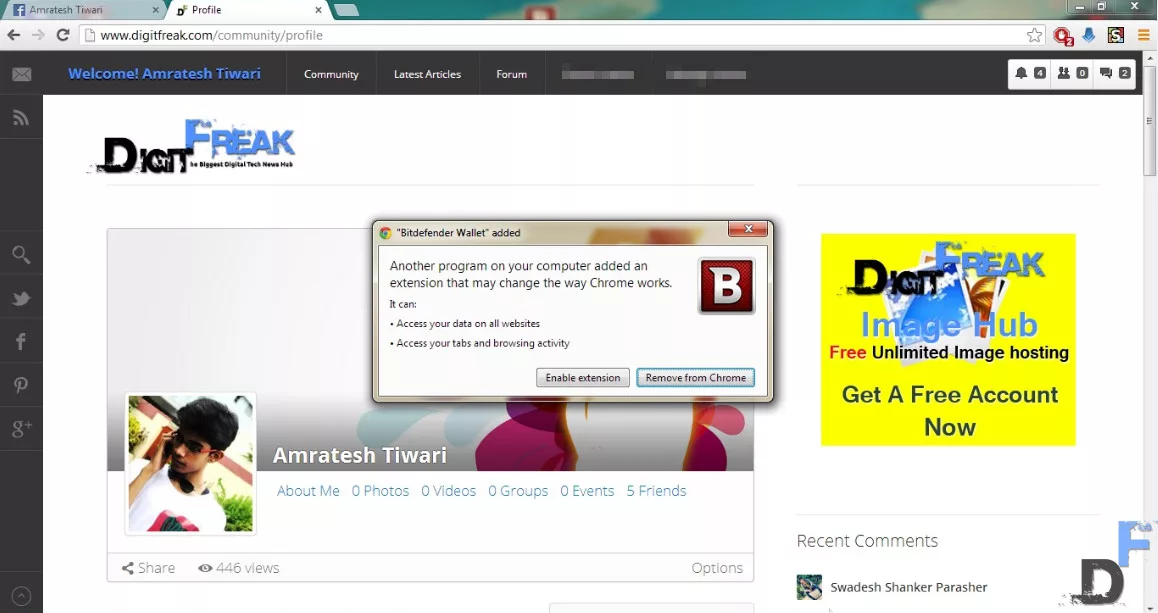This screenshot has width=1158, height=613.
Task: Open the RSS feed sidebar icon
Action: coord(21,117)
